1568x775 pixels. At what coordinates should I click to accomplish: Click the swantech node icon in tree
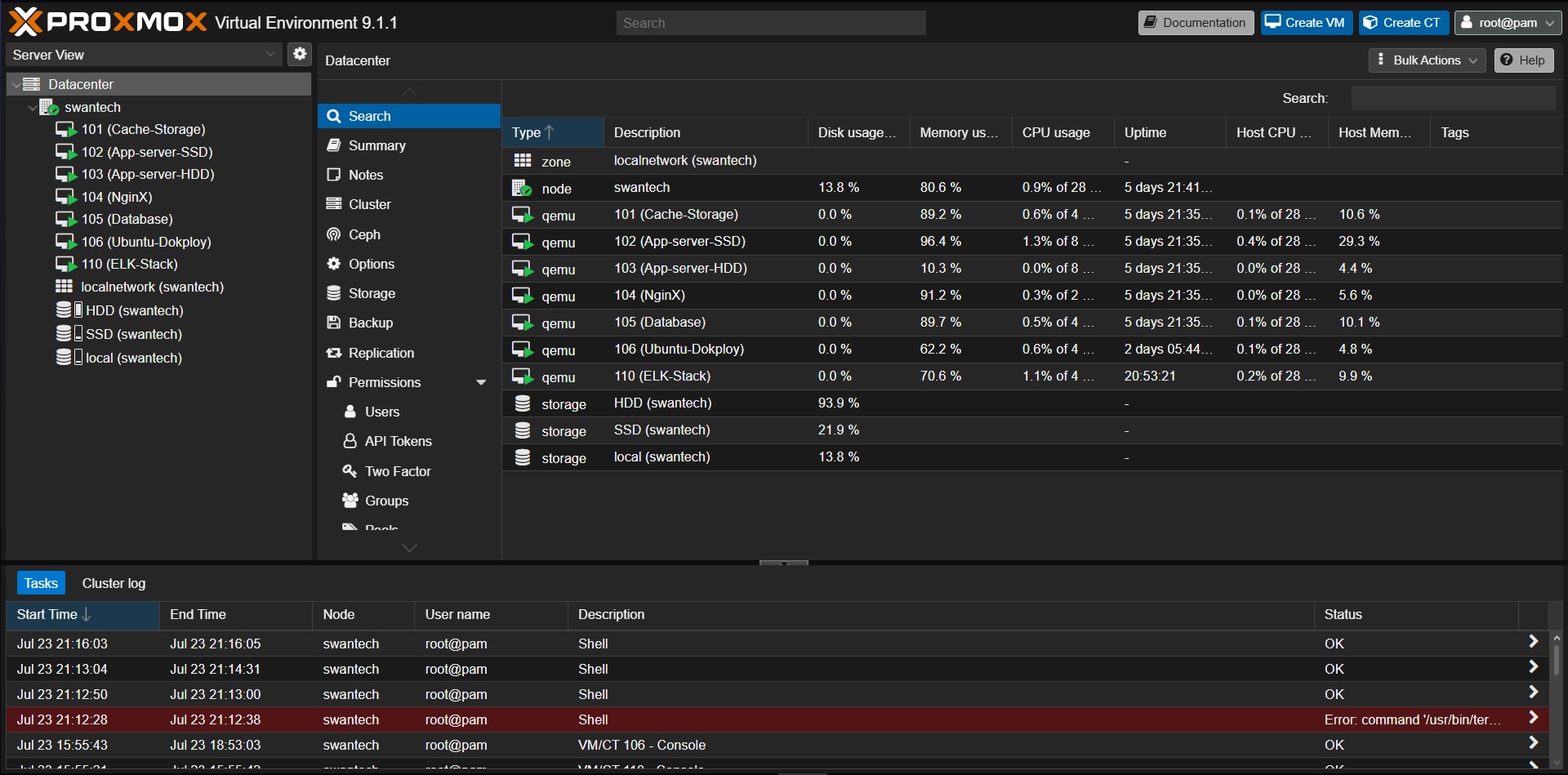tap(49, 107)
